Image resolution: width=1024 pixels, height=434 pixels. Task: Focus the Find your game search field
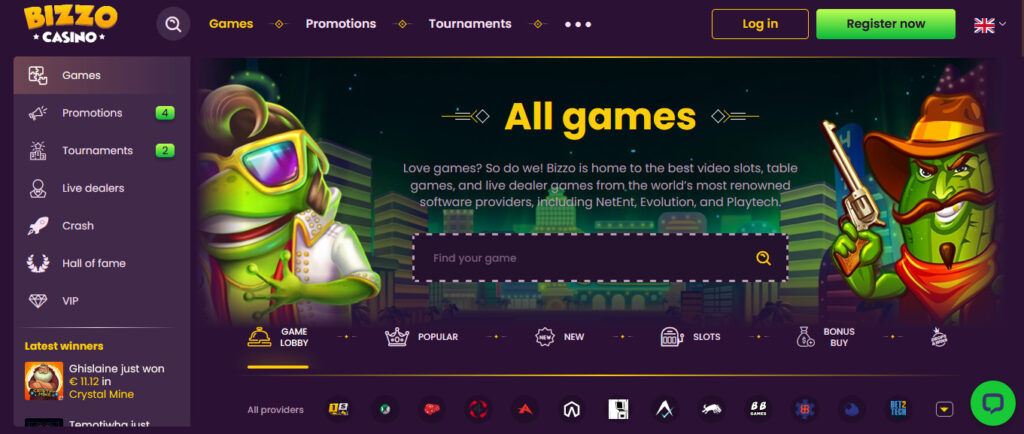(x=600, y=258)
